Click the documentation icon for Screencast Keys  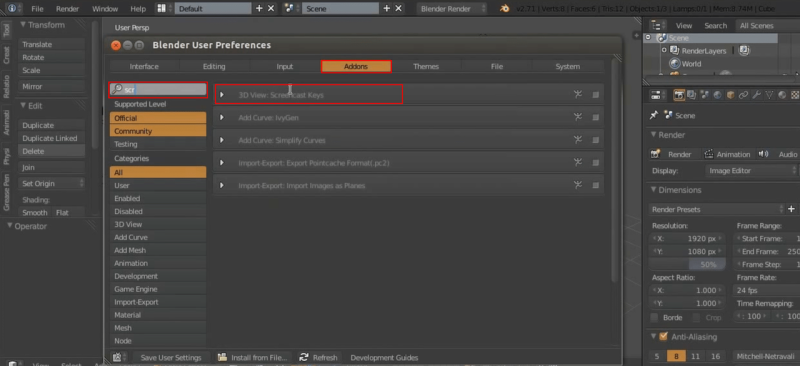pyautogui.click(x=578, y=94)
